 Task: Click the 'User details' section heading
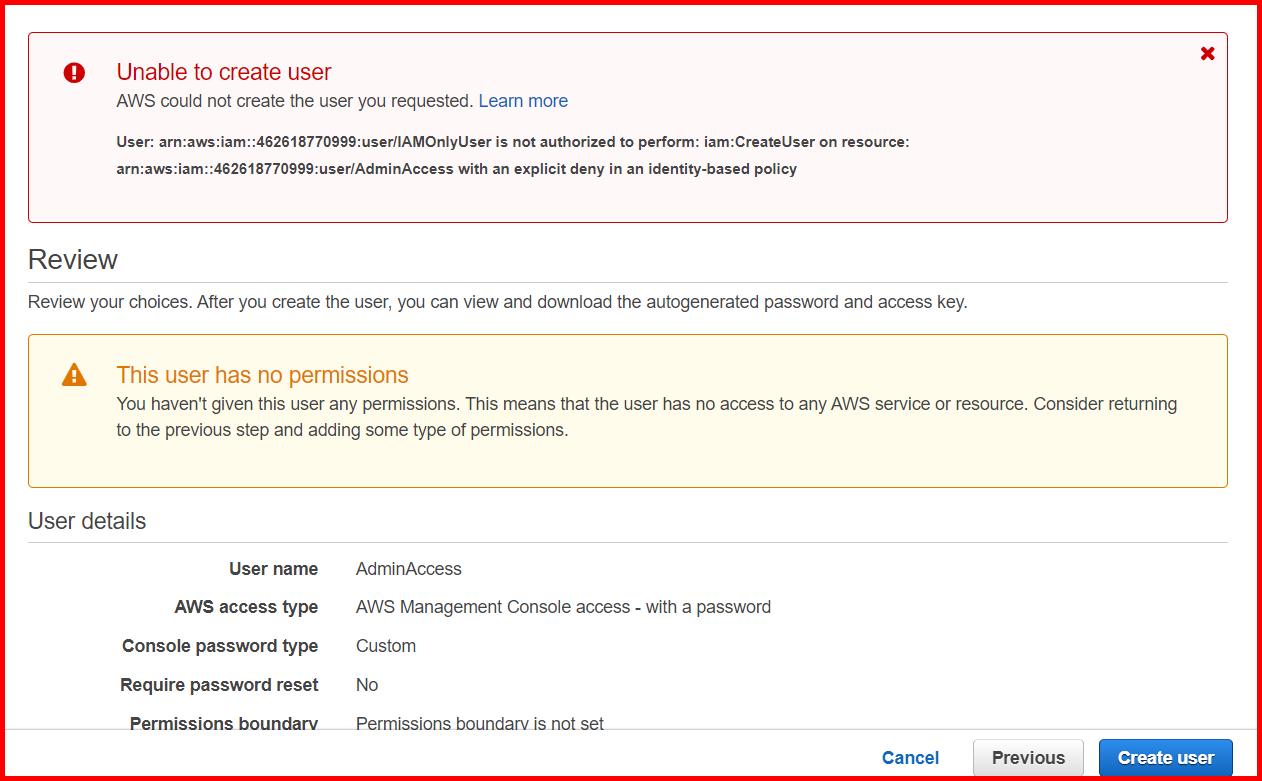click(x=88, y=520)
